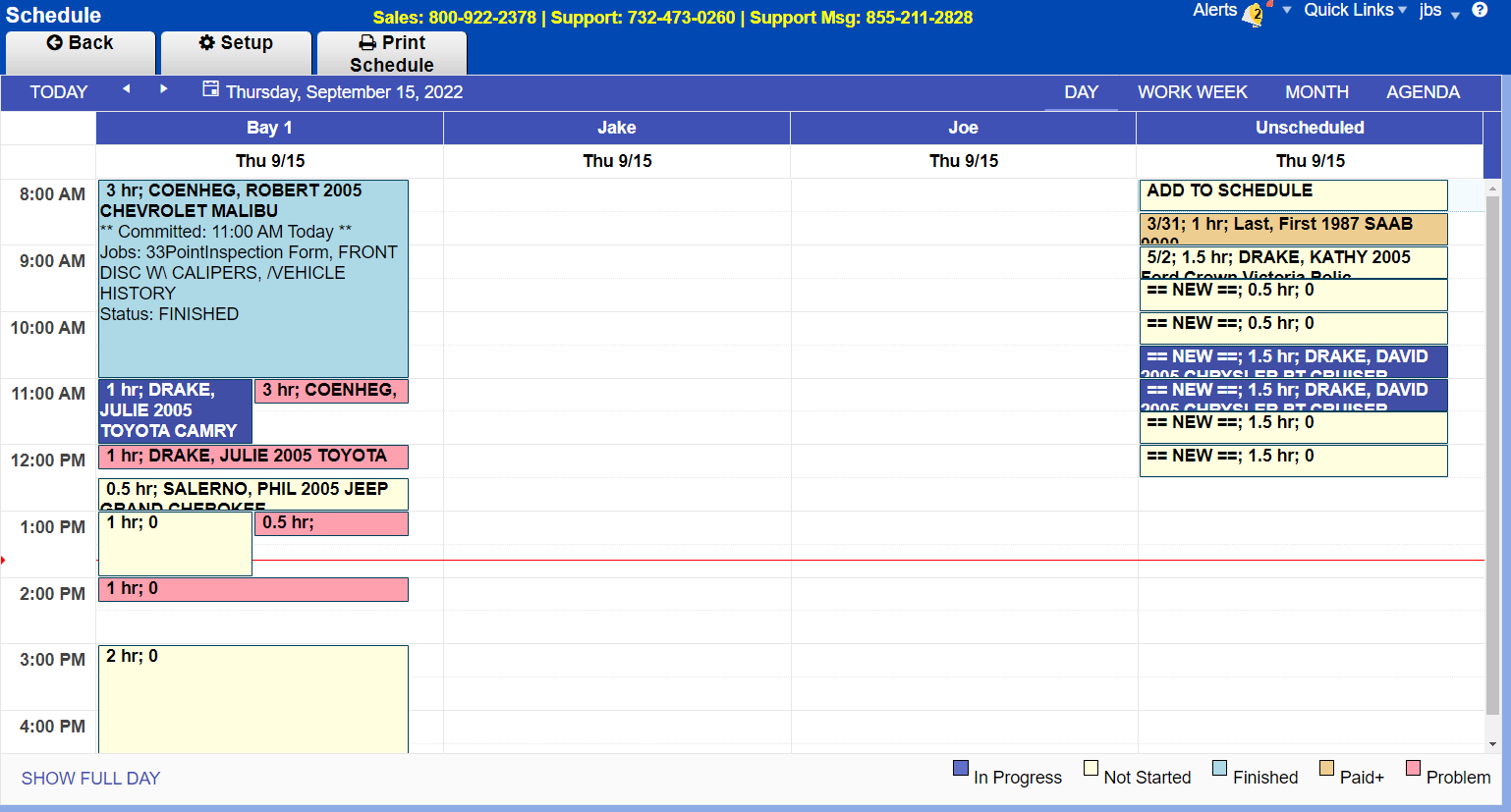Expand the Alerts dropdown arrow
This screenshot has height=812, width=1511.
[1287, 12]
